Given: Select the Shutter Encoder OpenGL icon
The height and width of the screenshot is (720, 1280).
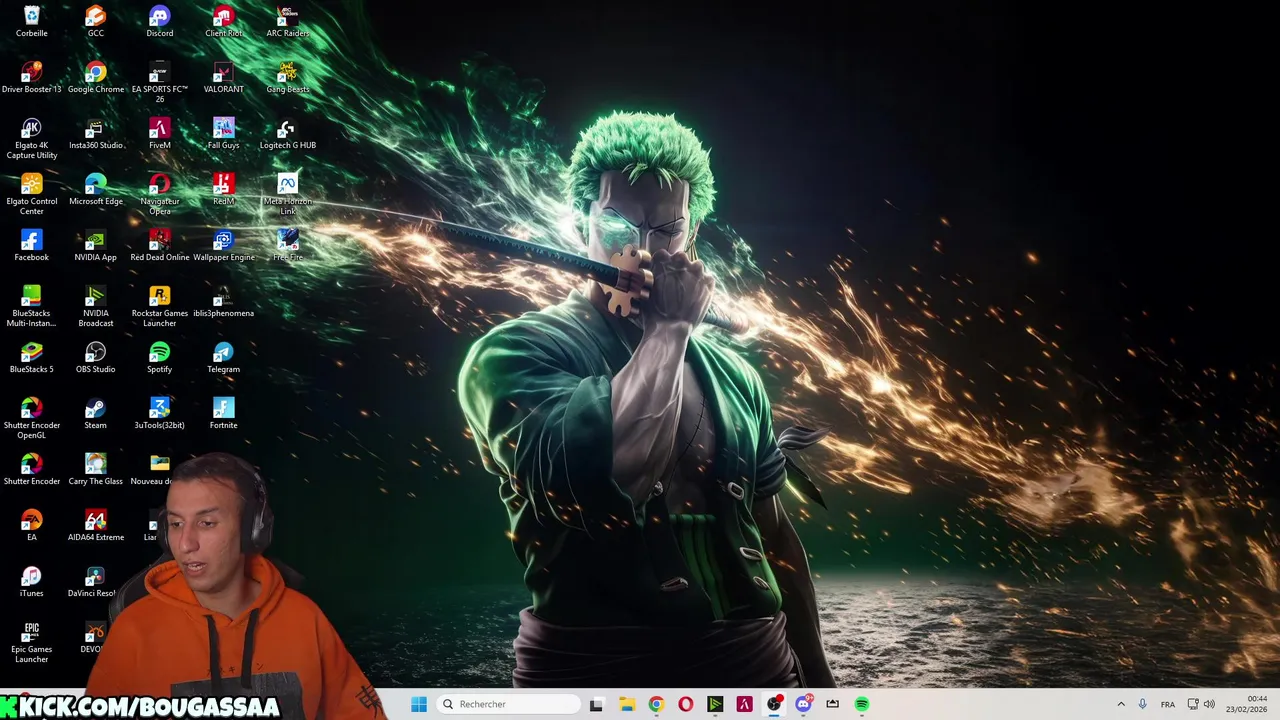Looking at the screenshot, I should (31, 419).
